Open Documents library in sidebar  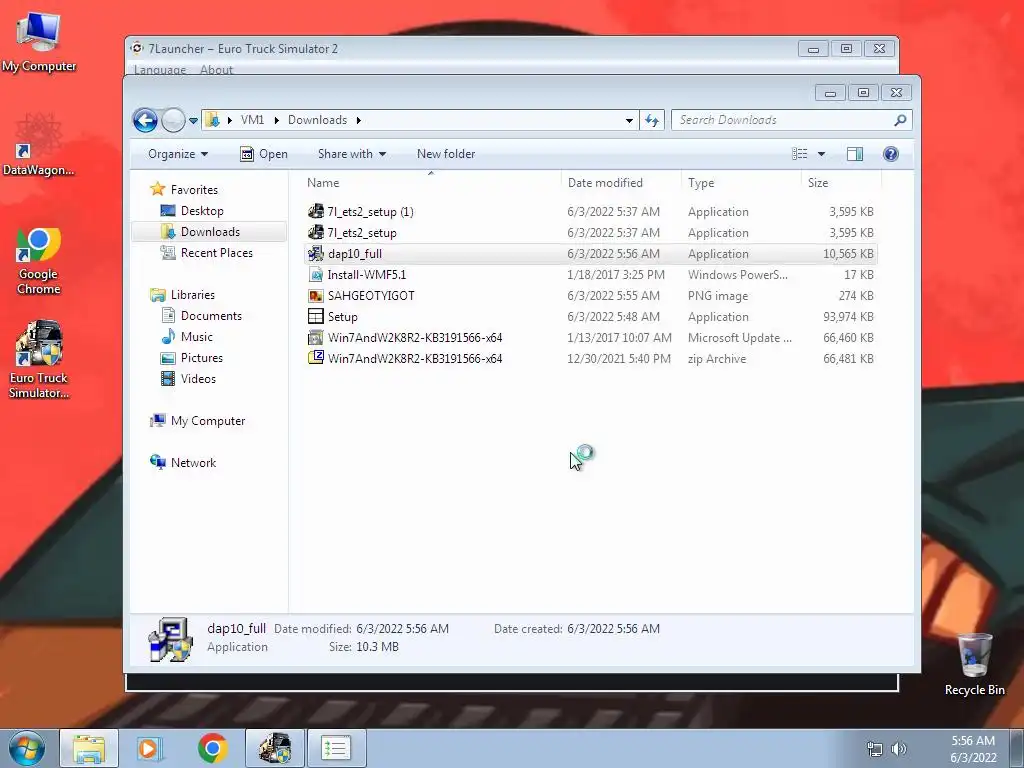coord(201,315)
